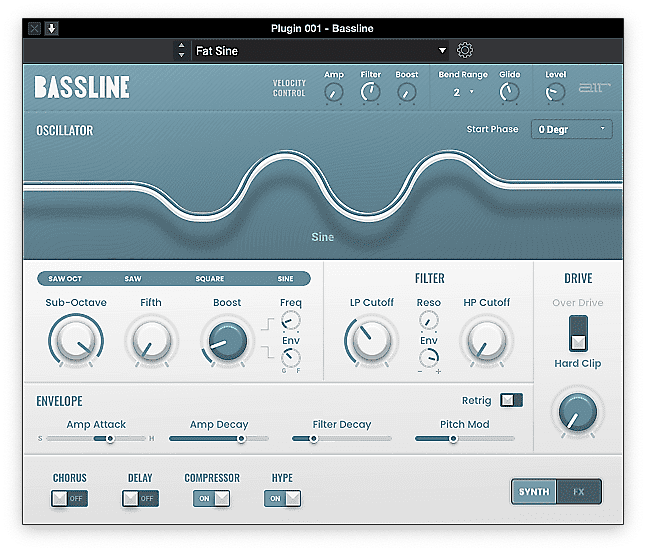Click the Hard Clip label
This screenshot has width=646, height=551.
578,363
